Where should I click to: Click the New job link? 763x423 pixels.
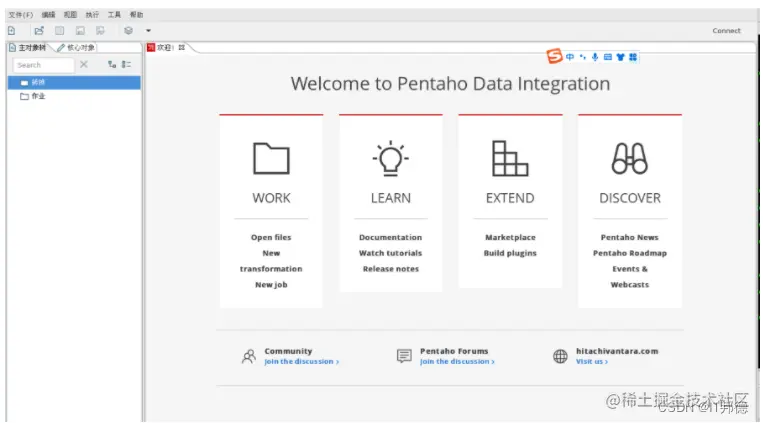point(271,285)
